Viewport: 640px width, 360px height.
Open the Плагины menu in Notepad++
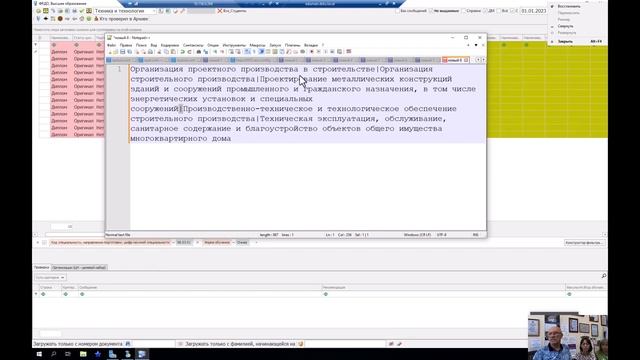point(293,45)
